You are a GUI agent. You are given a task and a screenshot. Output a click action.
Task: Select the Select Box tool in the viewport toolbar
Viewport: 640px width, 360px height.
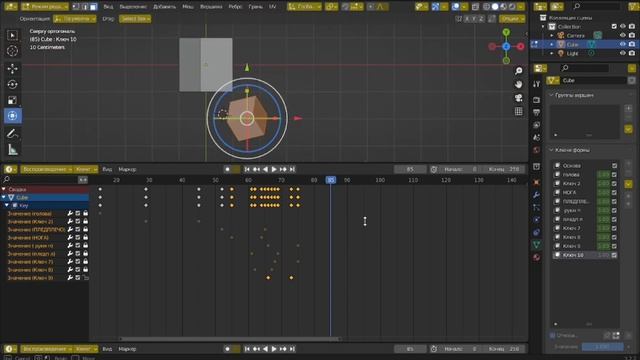pyautogui.click(x=12, y=36)
